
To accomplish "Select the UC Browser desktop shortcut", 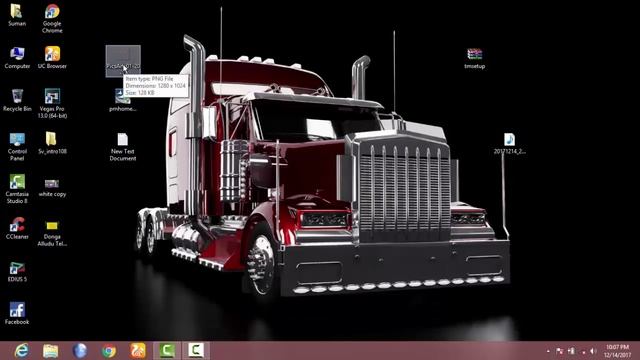I will point(52,58).
